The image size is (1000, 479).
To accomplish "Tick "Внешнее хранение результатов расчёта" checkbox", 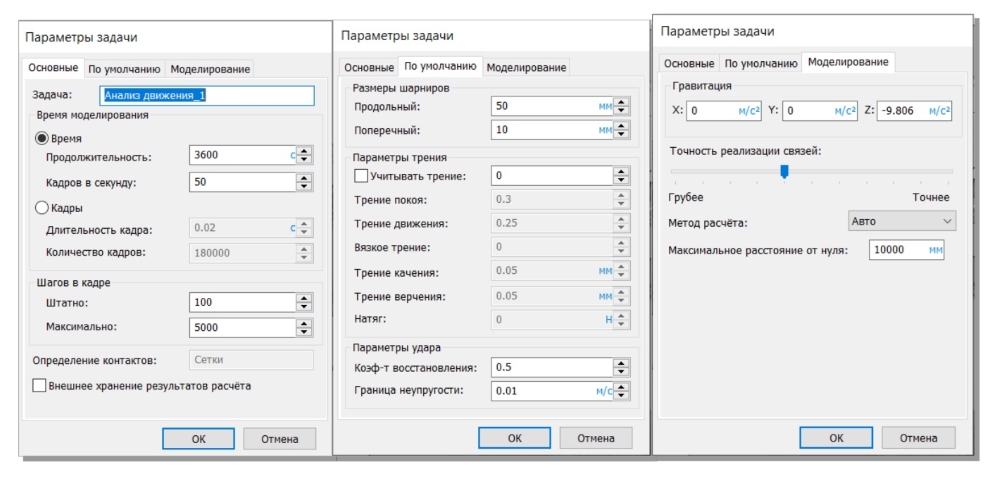I will pyautogui.click(x=40, y=385).
